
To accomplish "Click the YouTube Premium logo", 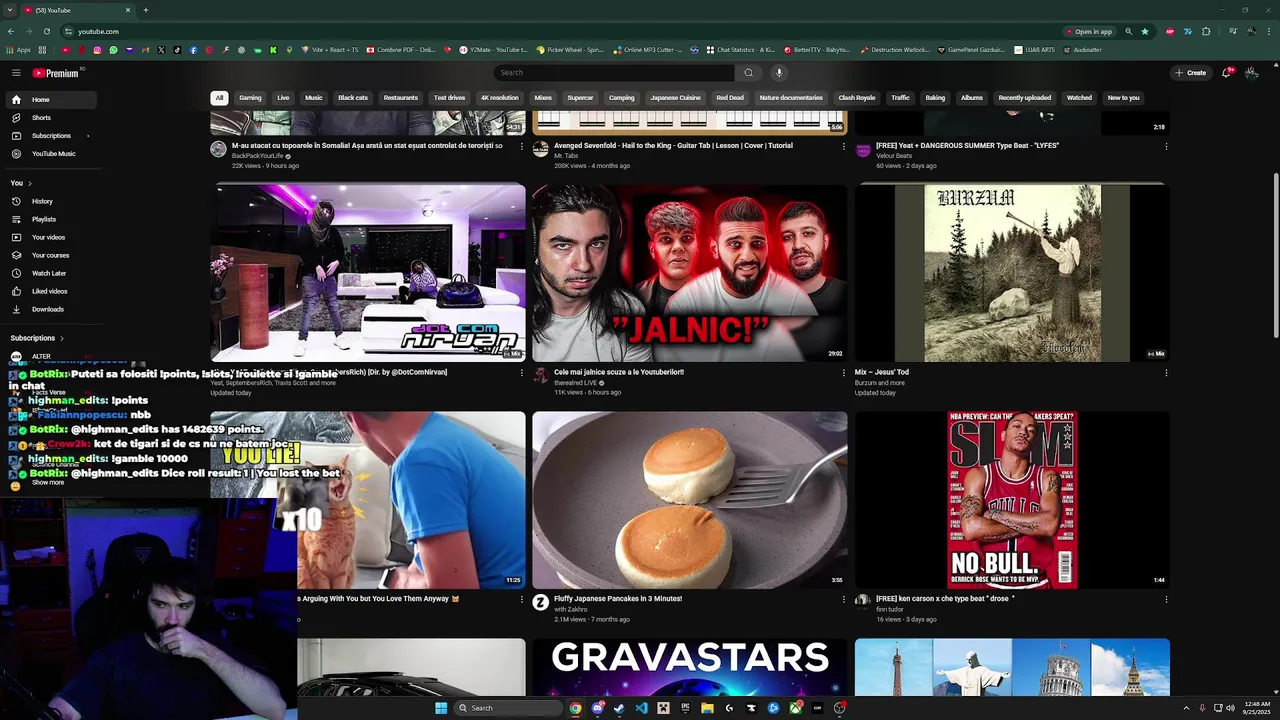I will (55, 73).
